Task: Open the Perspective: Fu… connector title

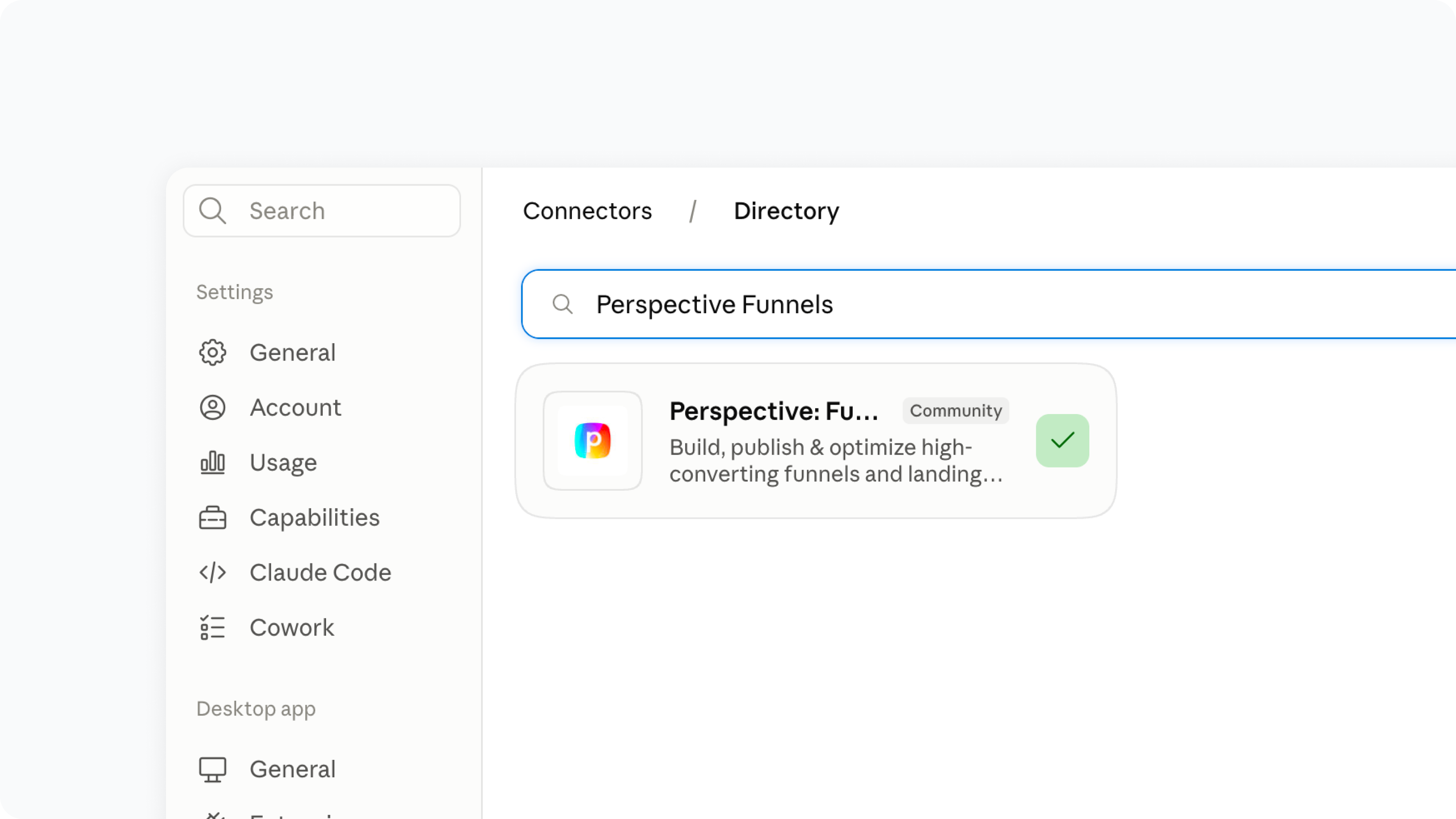Action: tap(774, 411)
